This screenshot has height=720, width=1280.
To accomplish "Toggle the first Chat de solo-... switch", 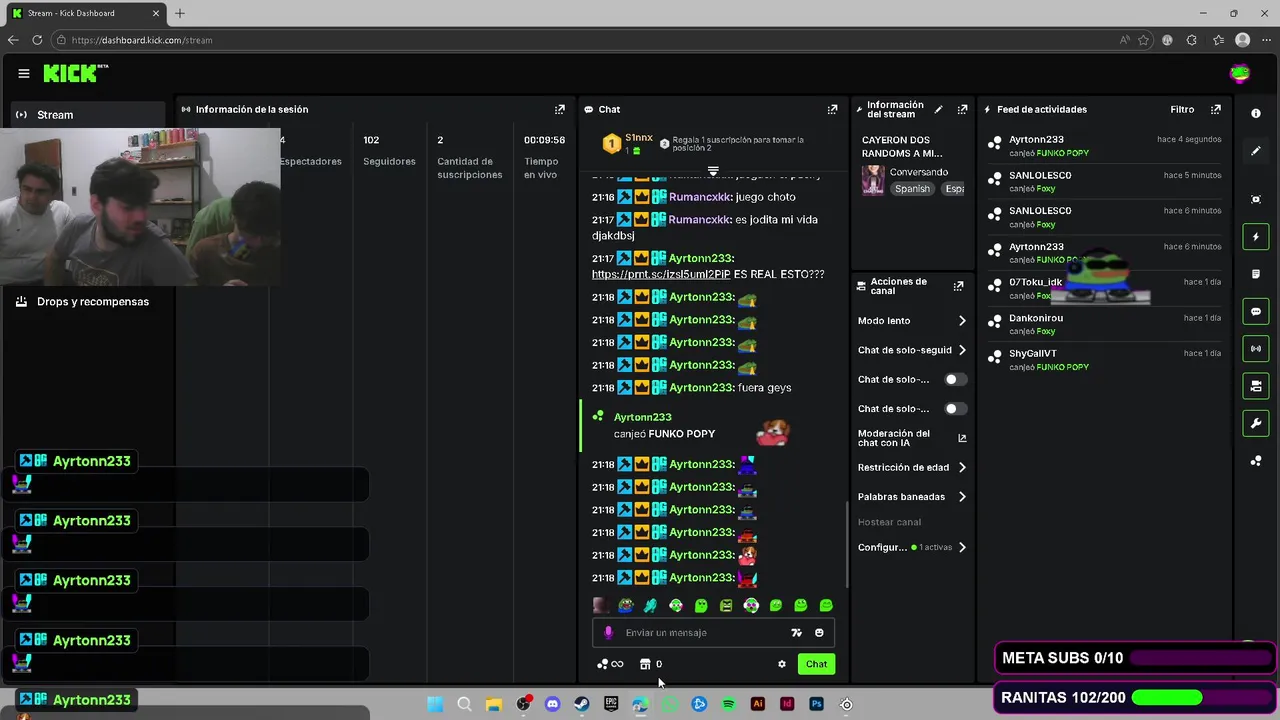I will click(x=954, y=380).
